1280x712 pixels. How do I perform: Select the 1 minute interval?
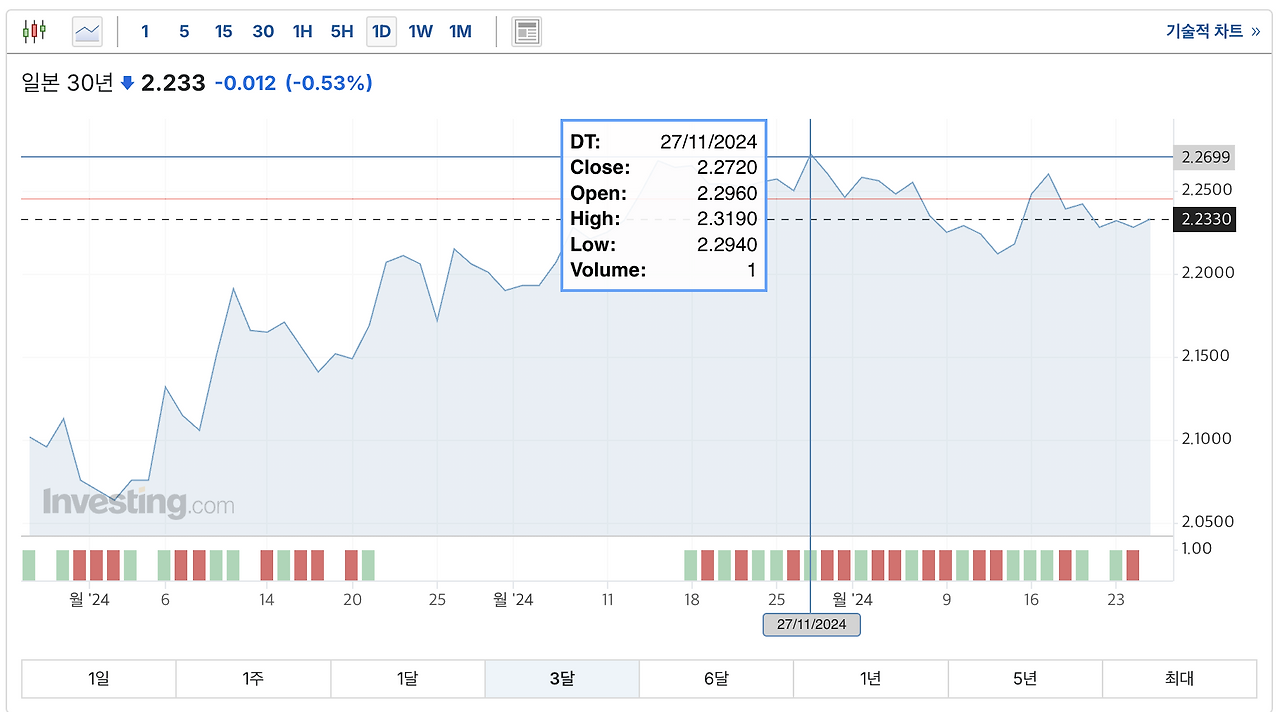point(145,31)
